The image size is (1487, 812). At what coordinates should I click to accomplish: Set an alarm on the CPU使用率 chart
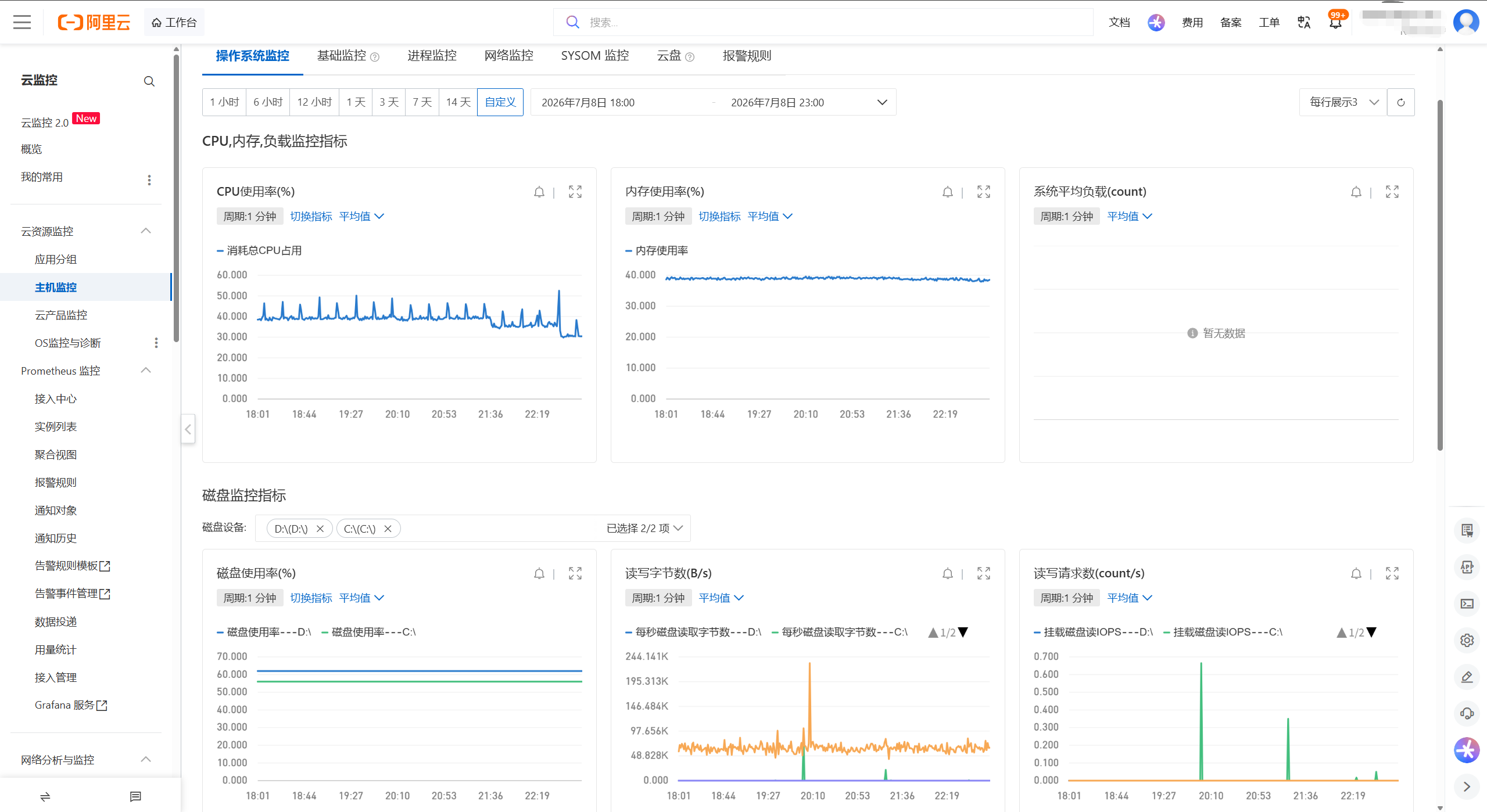(539, 192)
